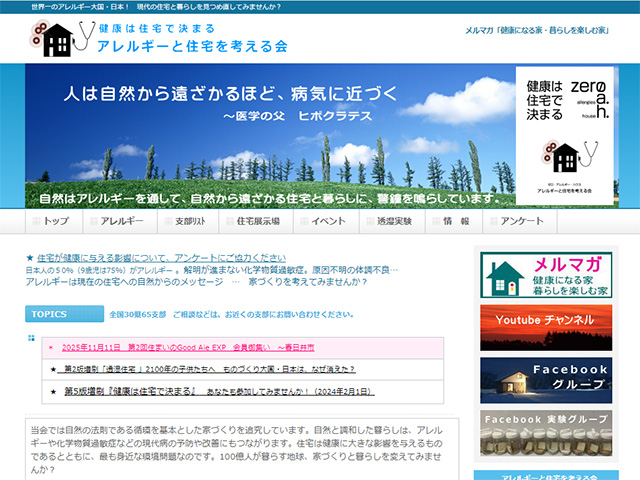Open the 透湿実験 menu item
The width and height of the screenshot is (640, 480).
[x=388, y=221]
